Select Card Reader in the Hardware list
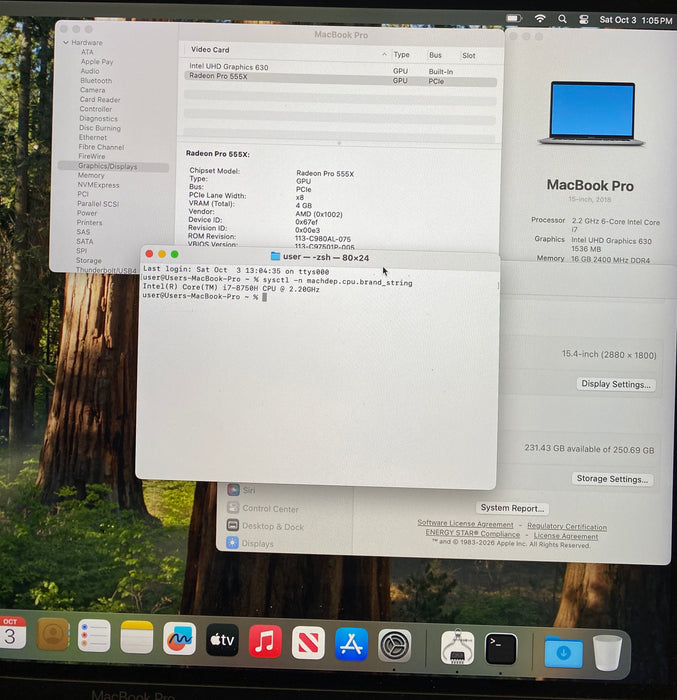The width and height of the screenshot is (677, 700). pos(100,100)
